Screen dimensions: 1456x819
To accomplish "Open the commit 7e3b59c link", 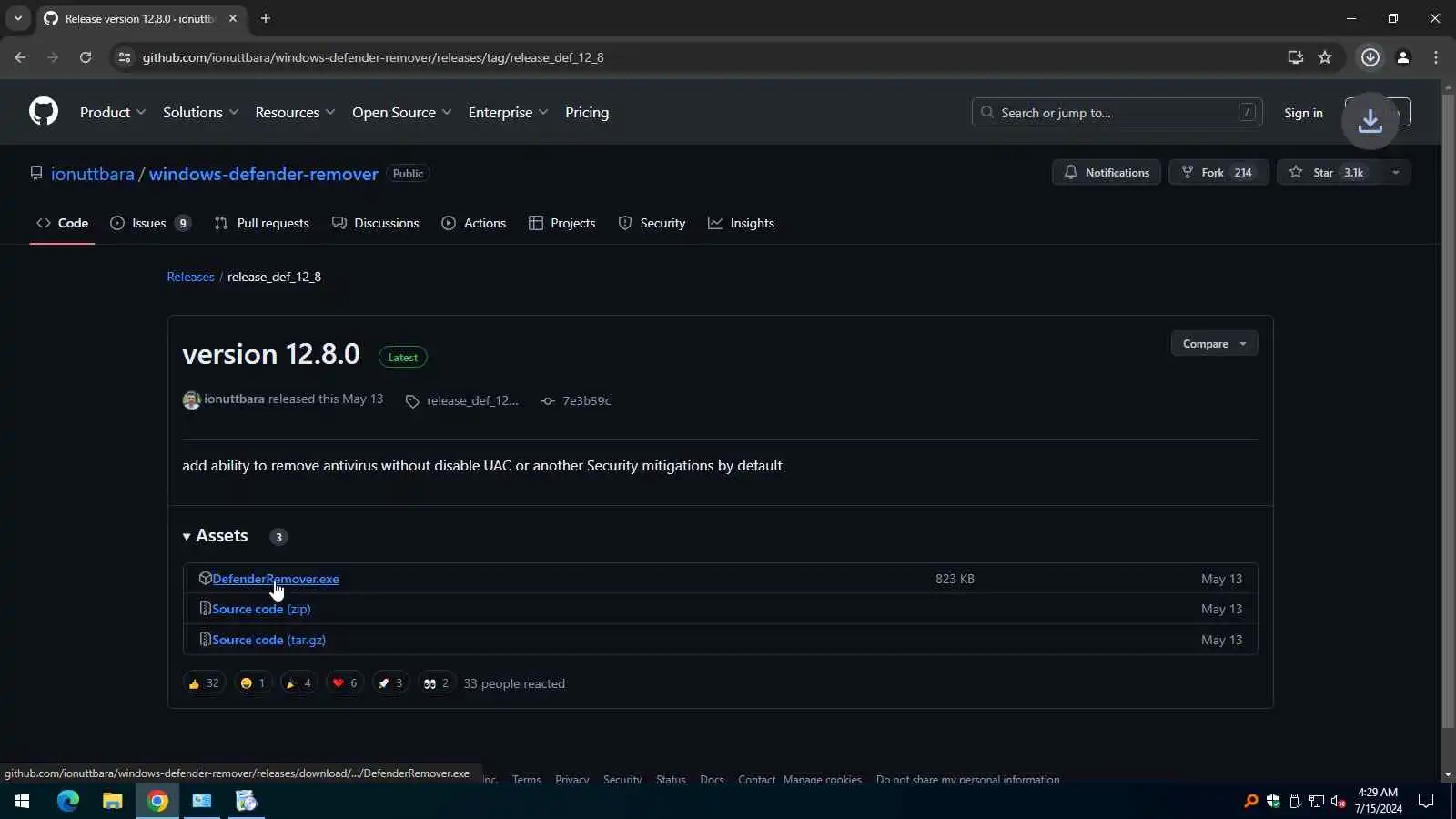I will 576,400.
